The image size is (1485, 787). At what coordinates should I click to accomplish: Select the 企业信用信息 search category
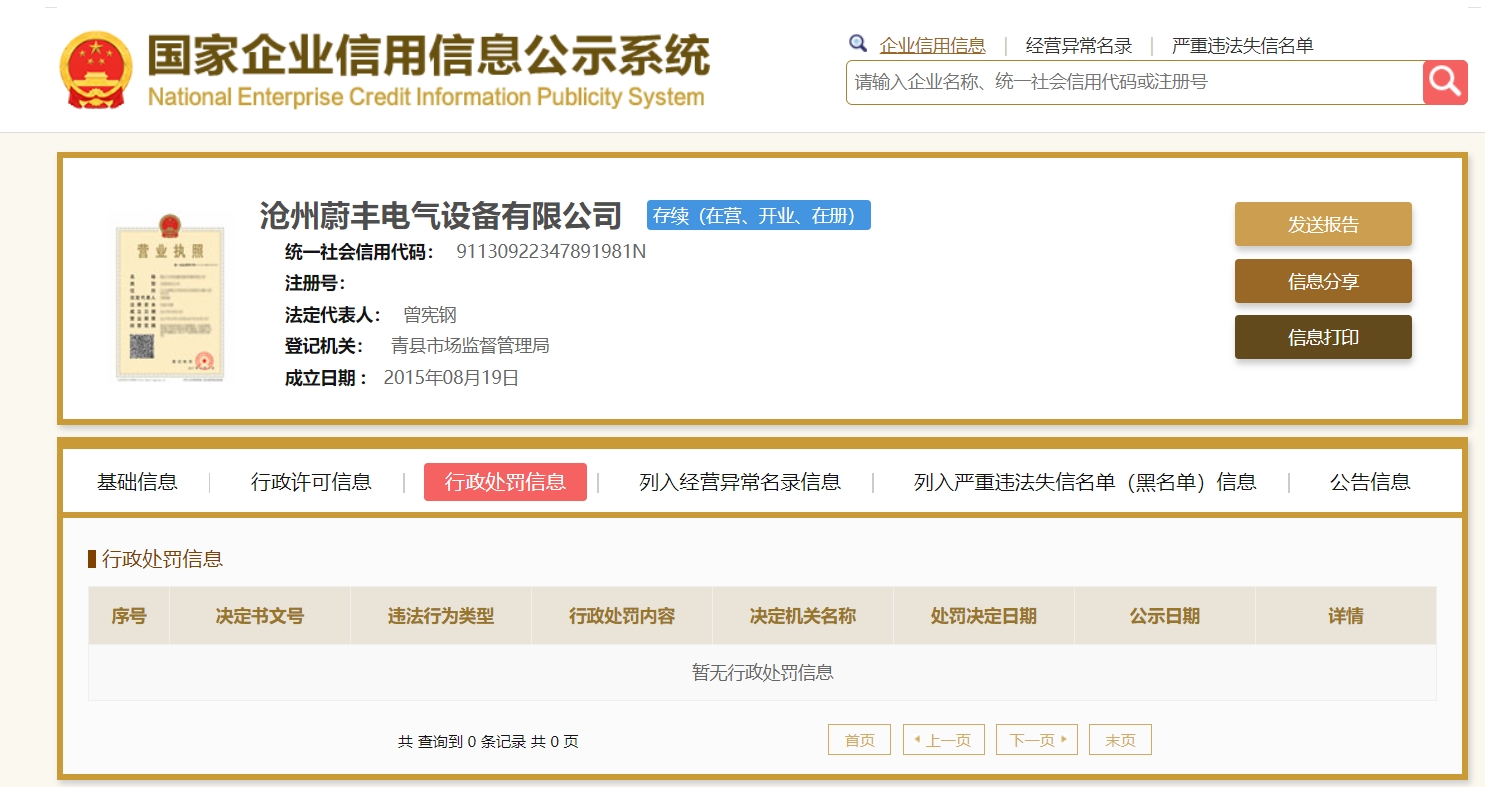pos(932,45)
